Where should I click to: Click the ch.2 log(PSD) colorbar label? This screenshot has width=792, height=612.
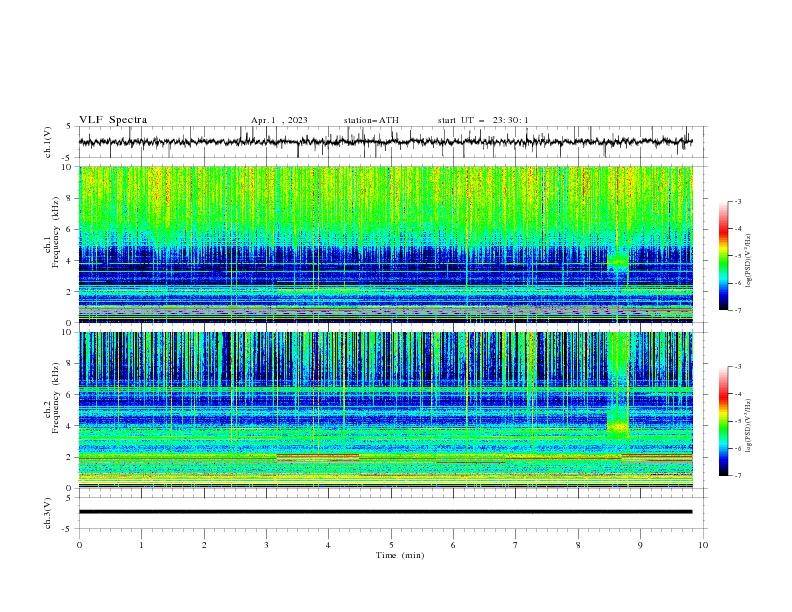[748, 426]
